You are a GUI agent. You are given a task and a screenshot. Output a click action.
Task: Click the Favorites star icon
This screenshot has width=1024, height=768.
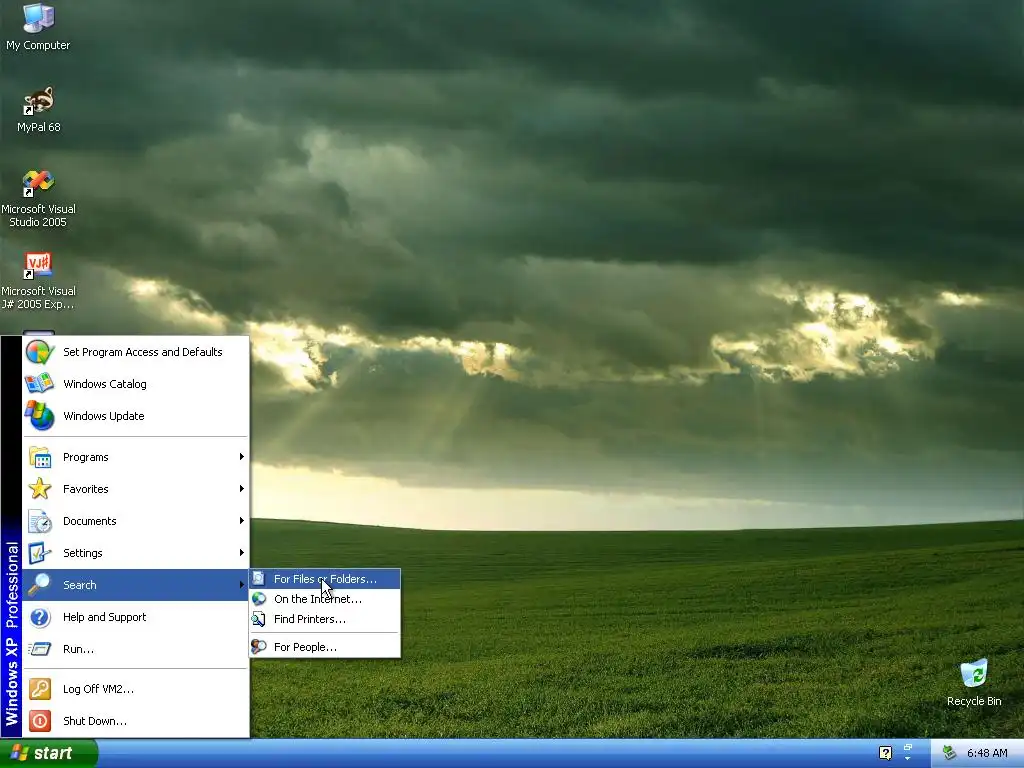[x=40, y=488]
